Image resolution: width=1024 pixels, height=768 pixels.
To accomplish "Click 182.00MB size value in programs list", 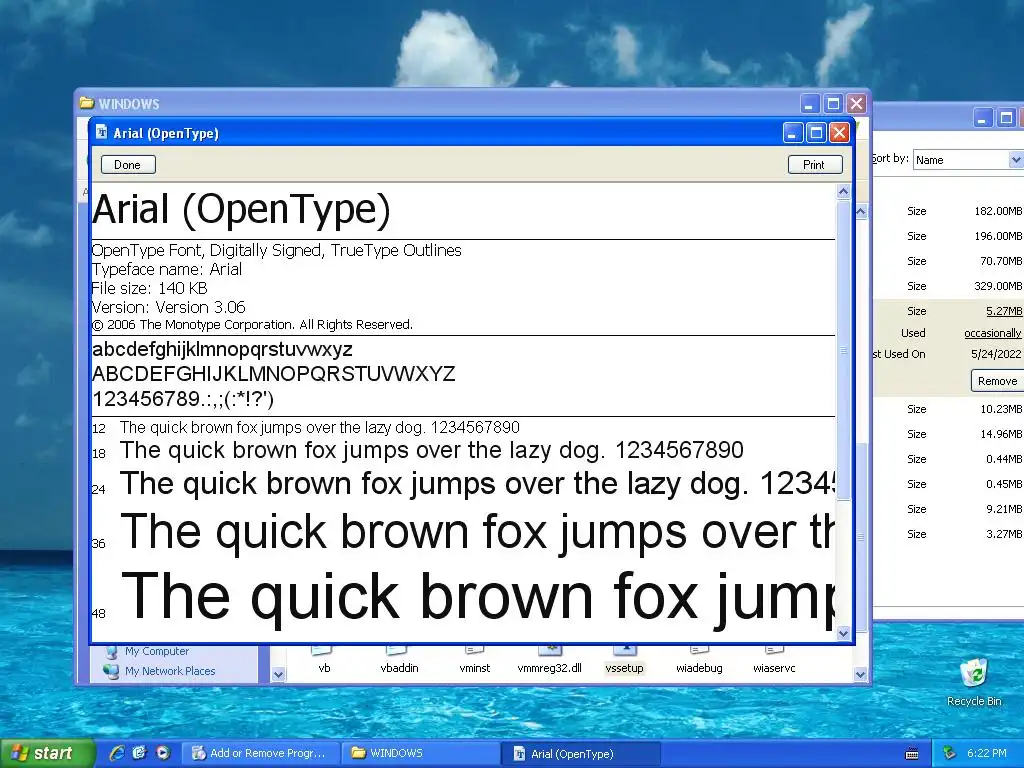I will pos(998,211).
